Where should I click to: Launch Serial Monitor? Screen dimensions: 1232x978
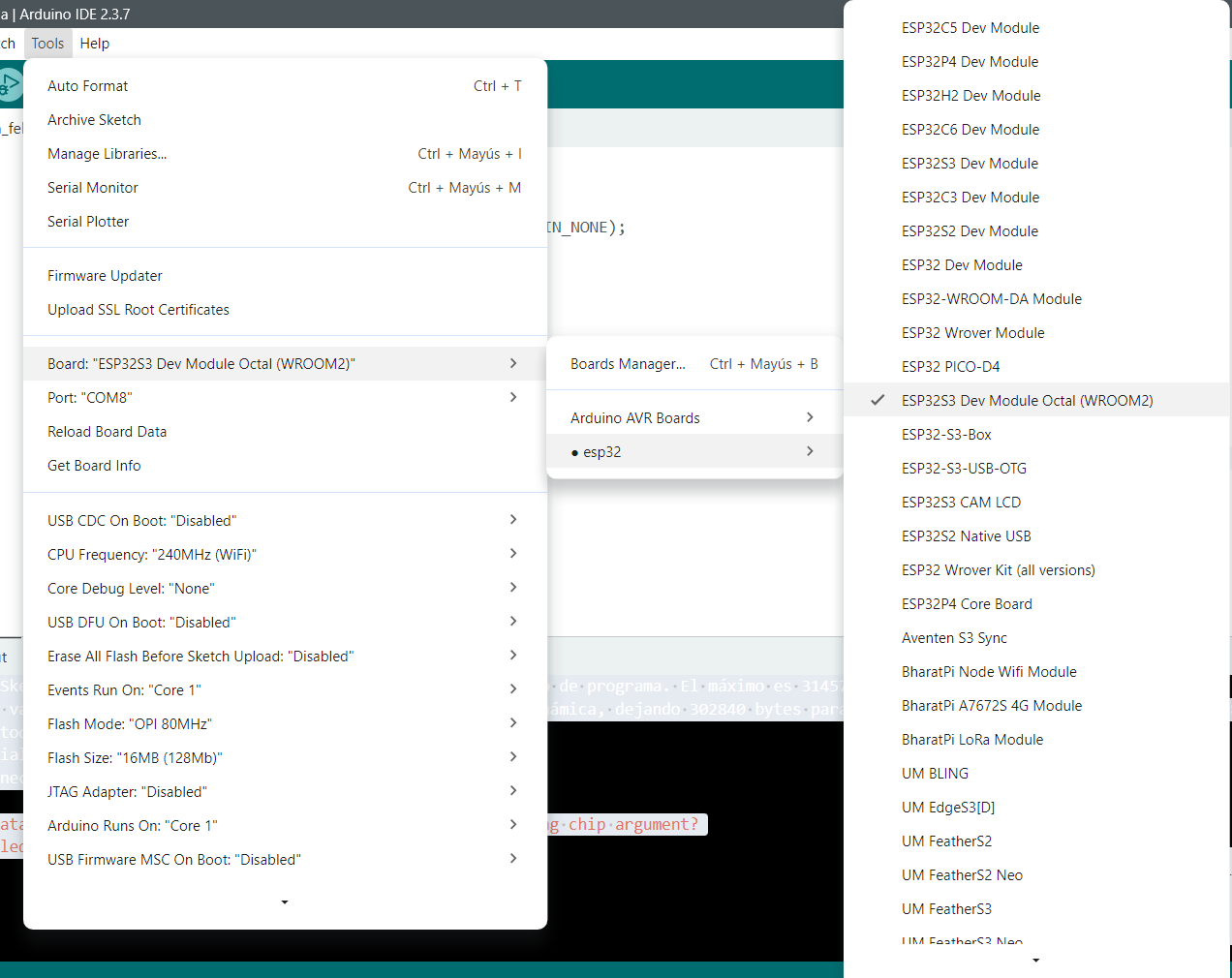pos(285,188)
